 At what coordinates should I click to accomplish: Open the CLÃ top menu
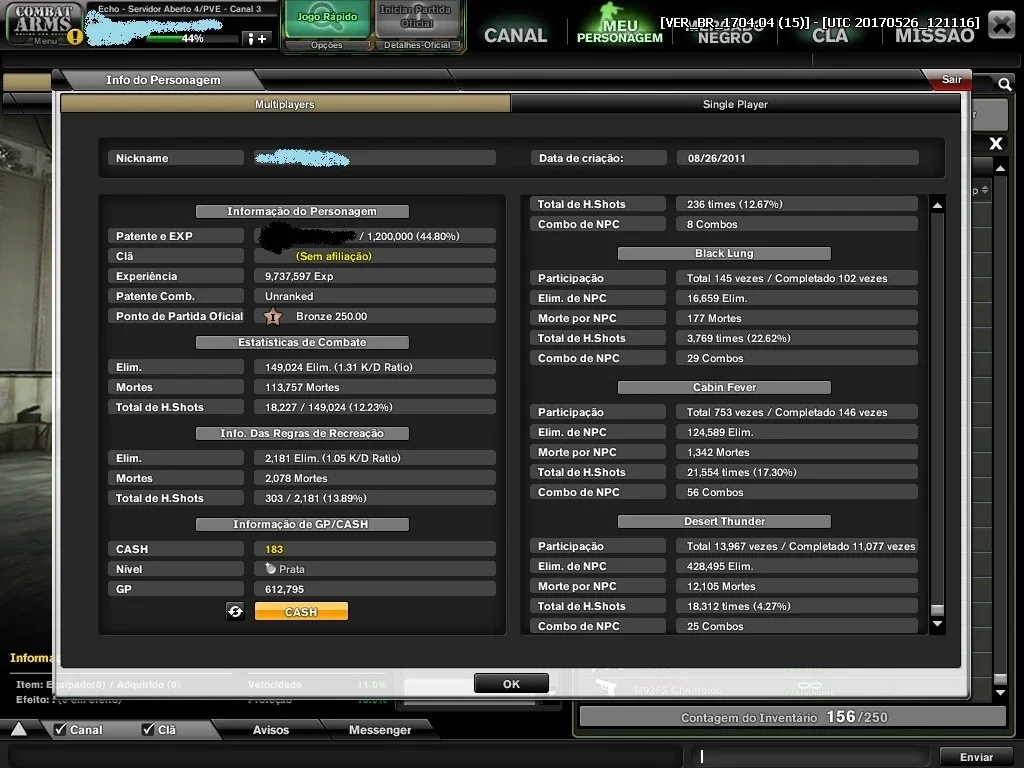(830, 36)
